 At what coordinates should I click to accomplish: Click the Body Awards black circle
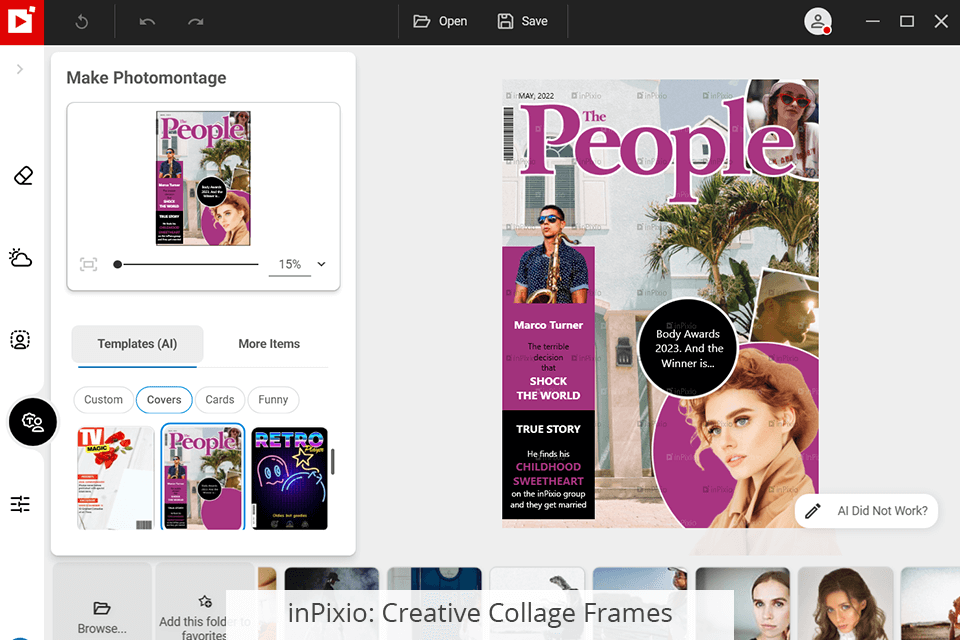click(x=688, y=348)
